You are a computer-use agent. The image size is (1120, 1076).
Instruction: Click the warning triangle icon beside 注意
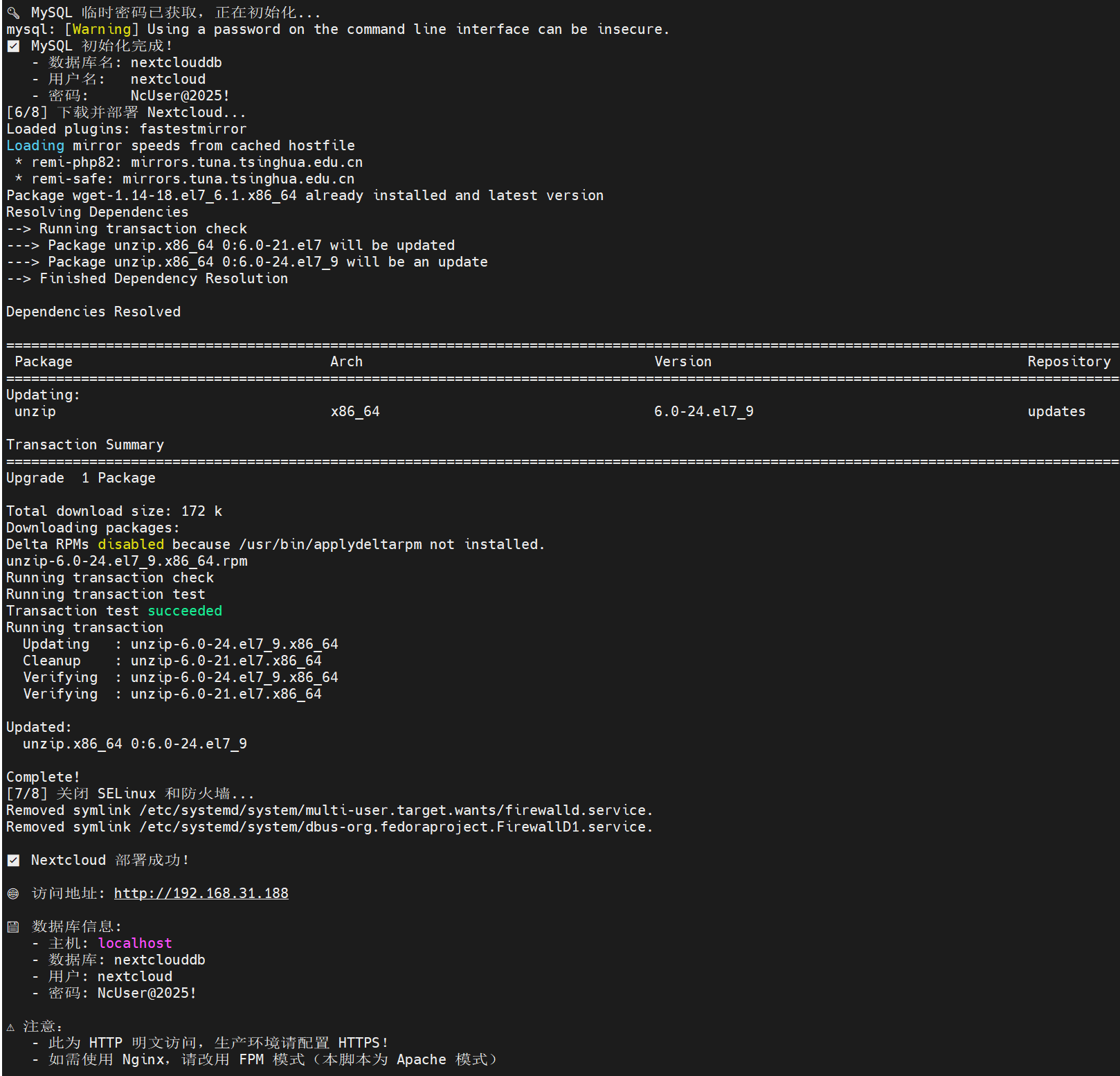10,1027
